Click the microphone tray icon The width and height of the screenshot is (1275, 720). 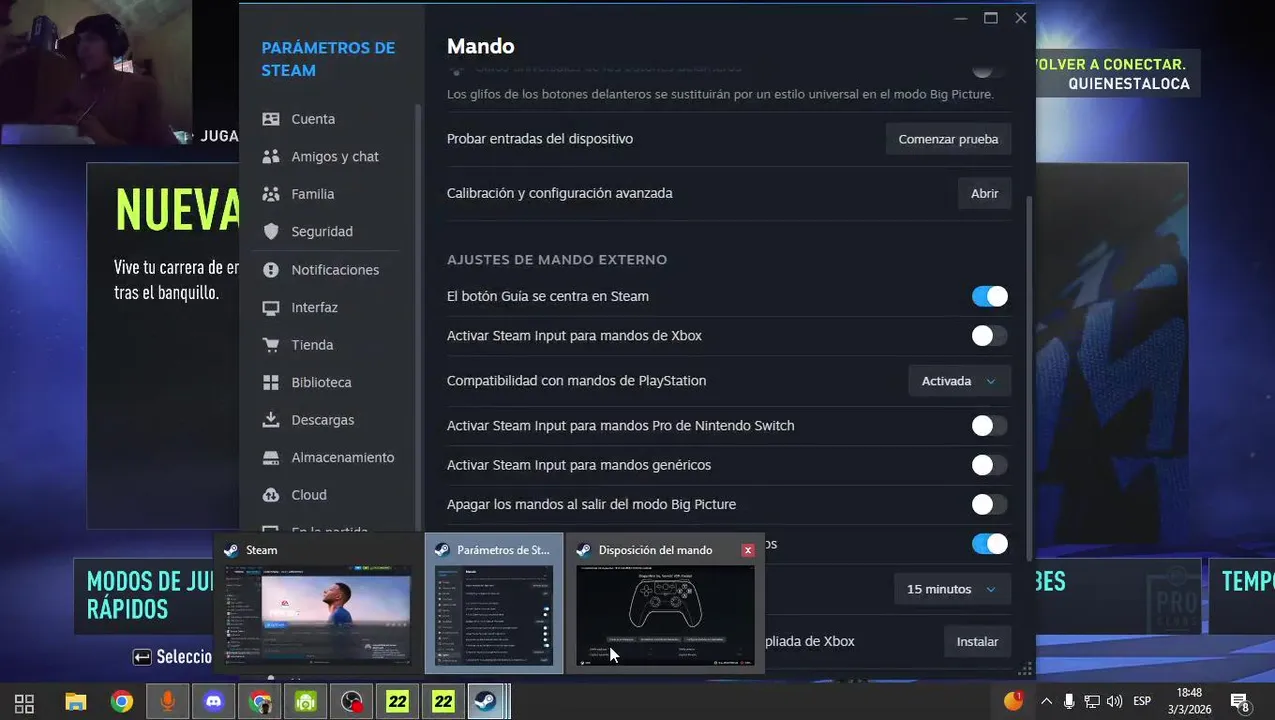click(x=1069, y=702)
